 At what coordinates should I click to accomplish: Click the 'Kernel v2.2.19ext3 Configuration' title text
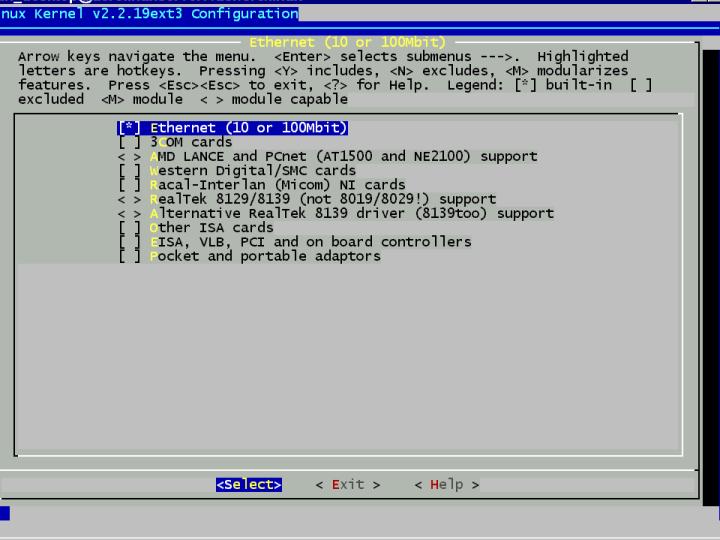166,13
